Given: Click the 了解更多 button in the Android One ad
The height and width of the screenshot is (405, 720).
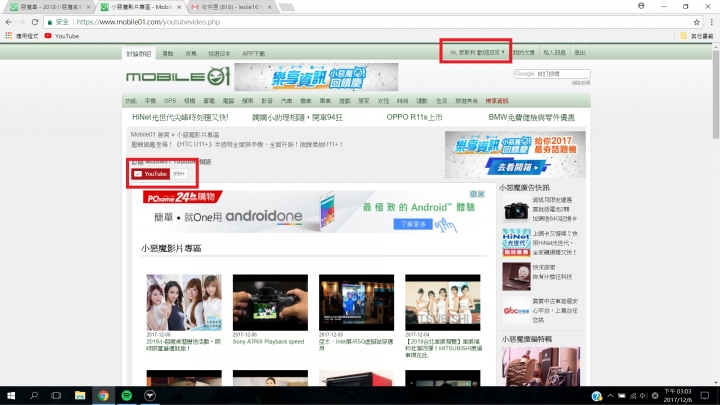Looking at the screenshot, I should click(413, 224).
